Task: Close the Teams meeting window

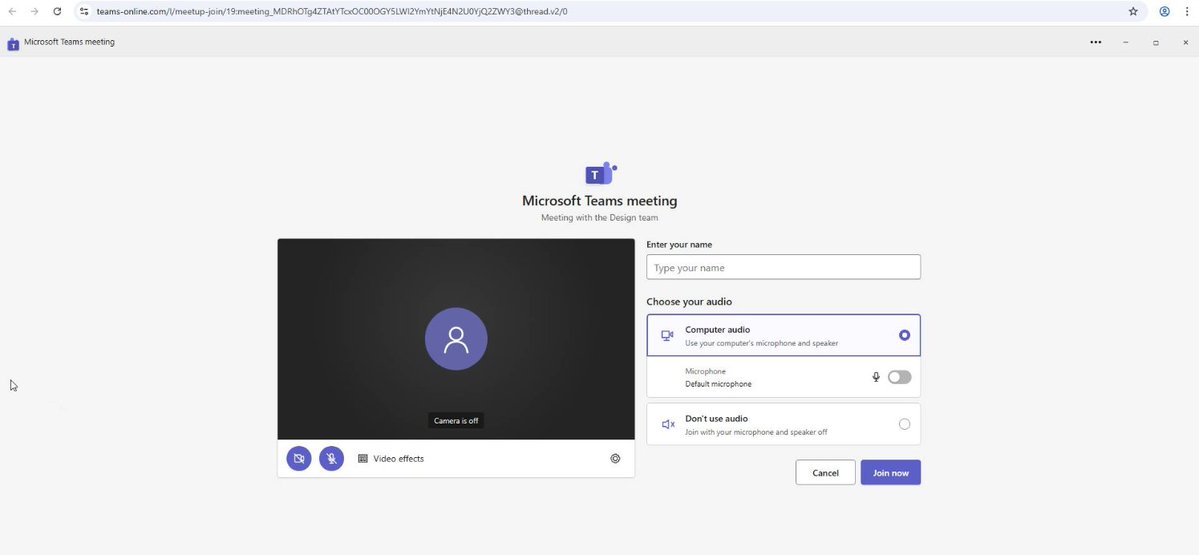Action: point(1185,43)
